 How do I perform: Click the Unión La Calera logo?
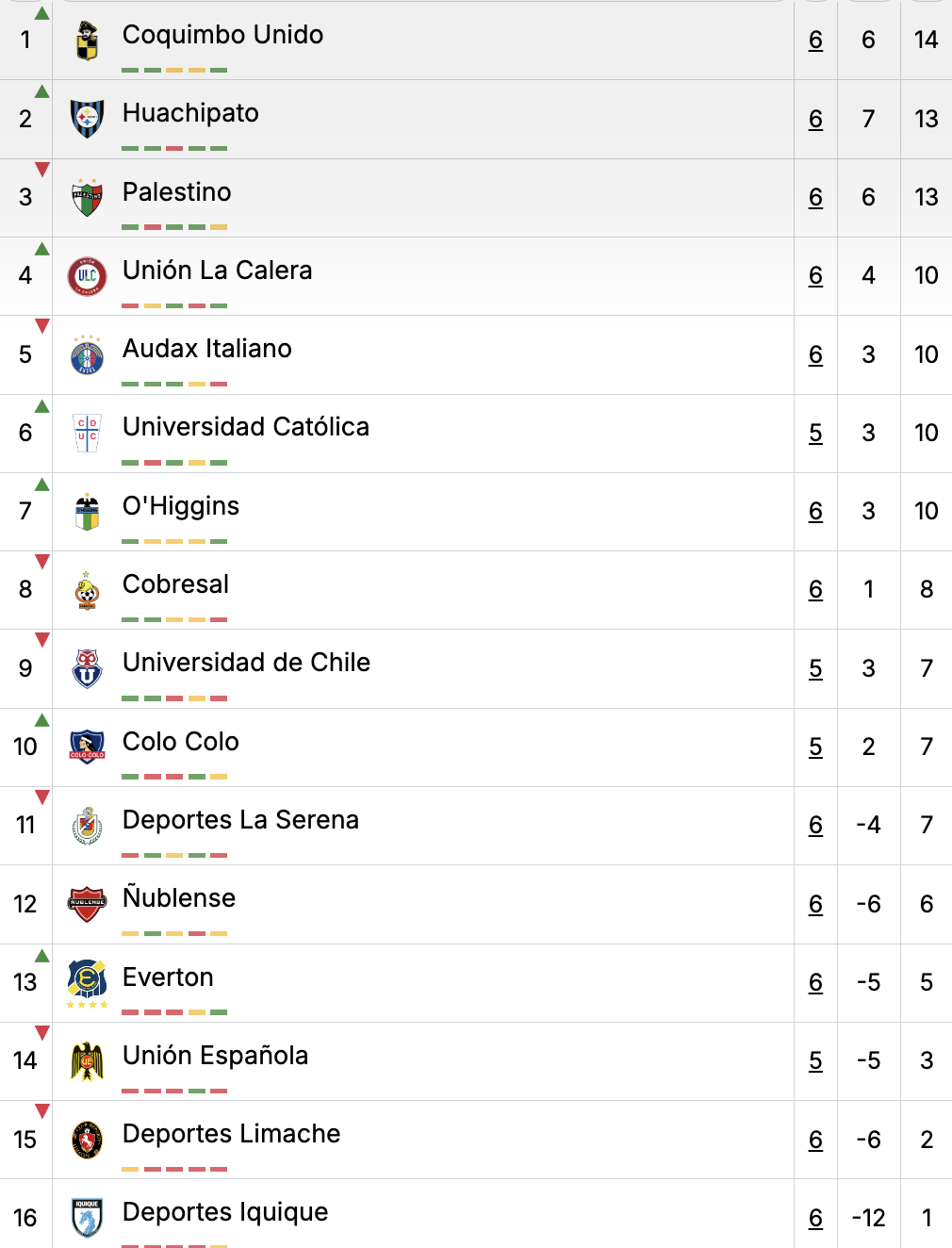coord(87,276)
